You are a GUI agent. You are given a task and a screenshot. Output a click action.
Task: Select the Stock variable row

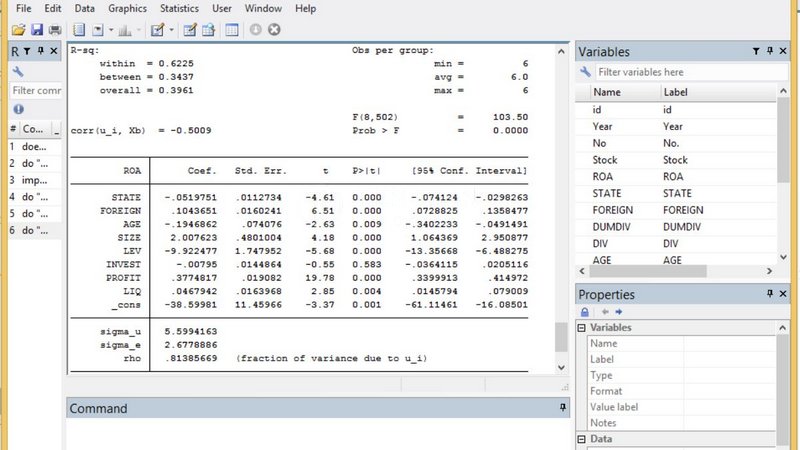click(676, 160)
